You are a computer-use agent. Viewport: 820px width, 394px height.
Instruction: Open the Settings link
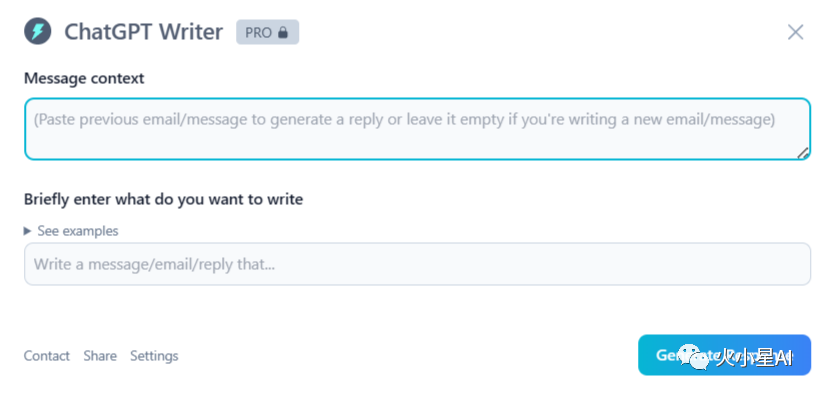(x=154, y=356)
